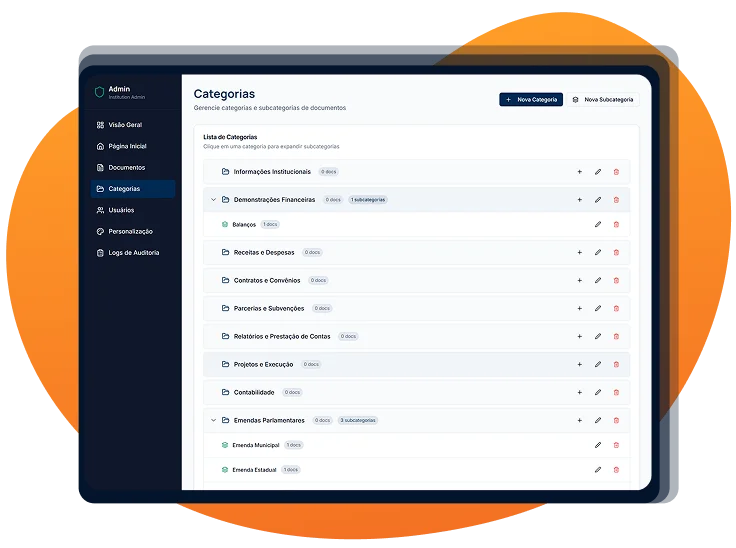Click the '1 subcategorias' badge

coord(368,200)
